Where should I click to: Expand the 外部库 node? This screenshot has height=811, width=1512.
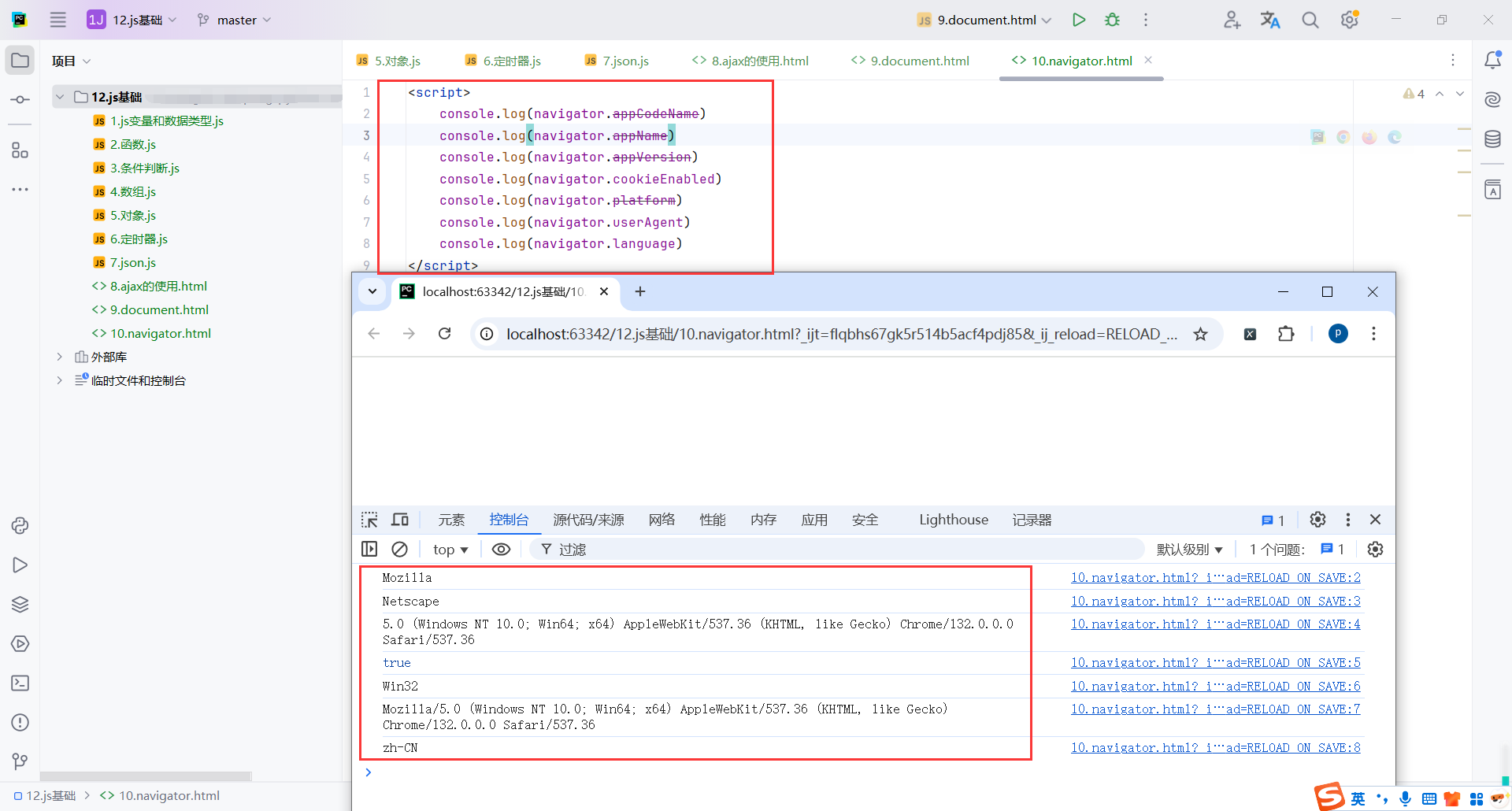60,357
